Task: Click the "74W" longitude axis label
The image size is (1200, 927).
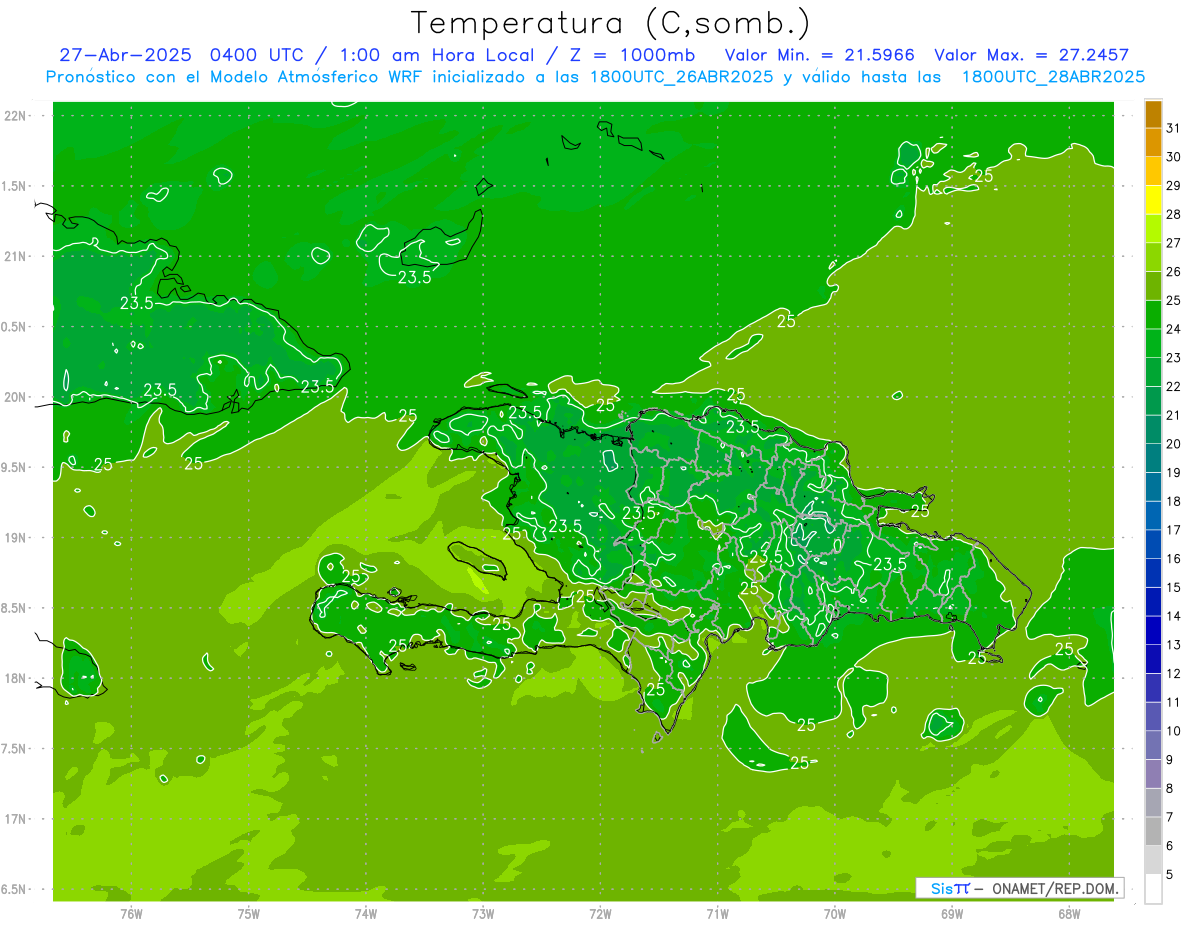Action: tap(366, 914)
